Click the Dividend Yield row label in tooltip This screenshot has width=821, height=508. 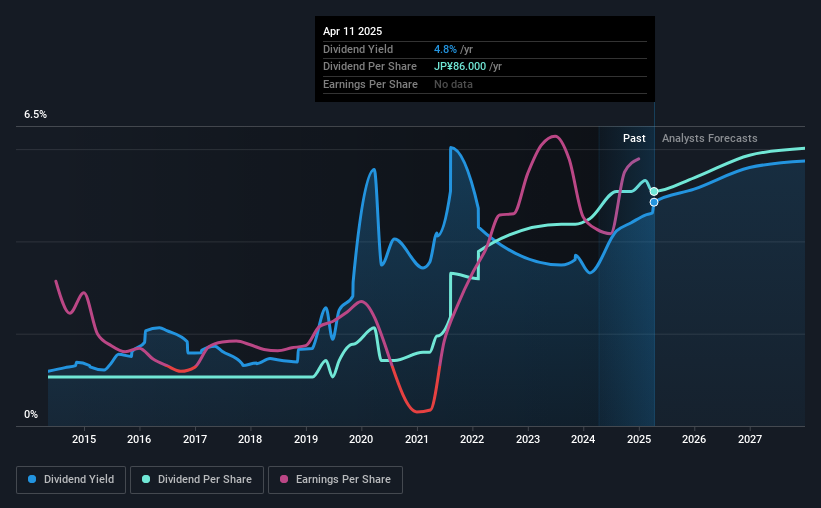click(358, 49)
